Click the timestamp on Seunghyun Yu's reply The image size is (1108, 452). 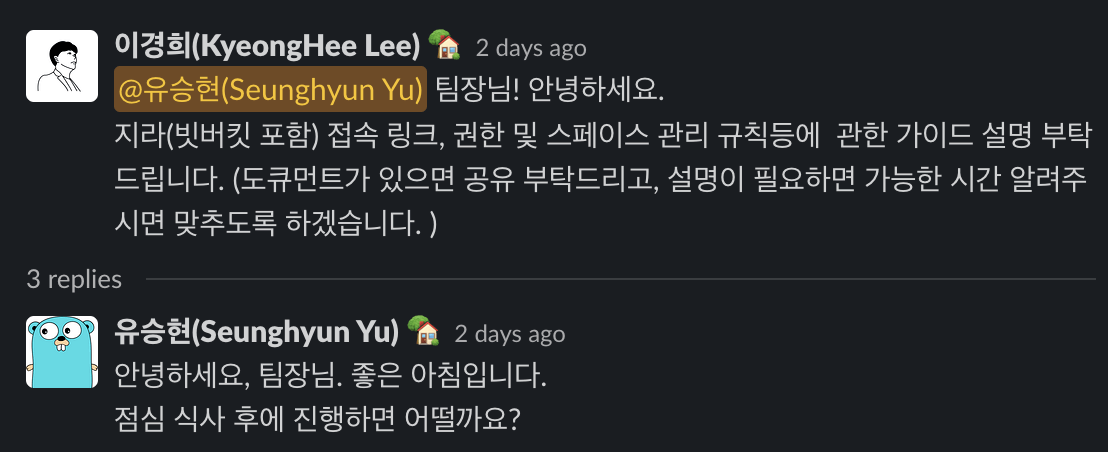click(509, 333)
